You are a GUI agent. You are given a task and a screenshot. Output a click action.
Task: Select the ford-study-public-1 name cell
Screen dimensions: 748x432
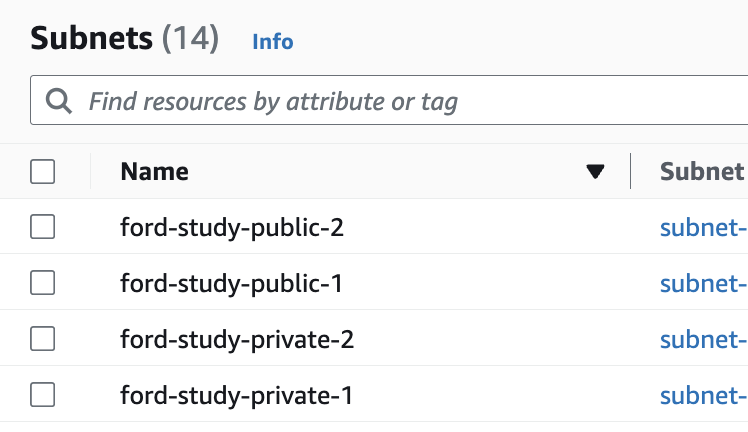click(x=231, y=284)
